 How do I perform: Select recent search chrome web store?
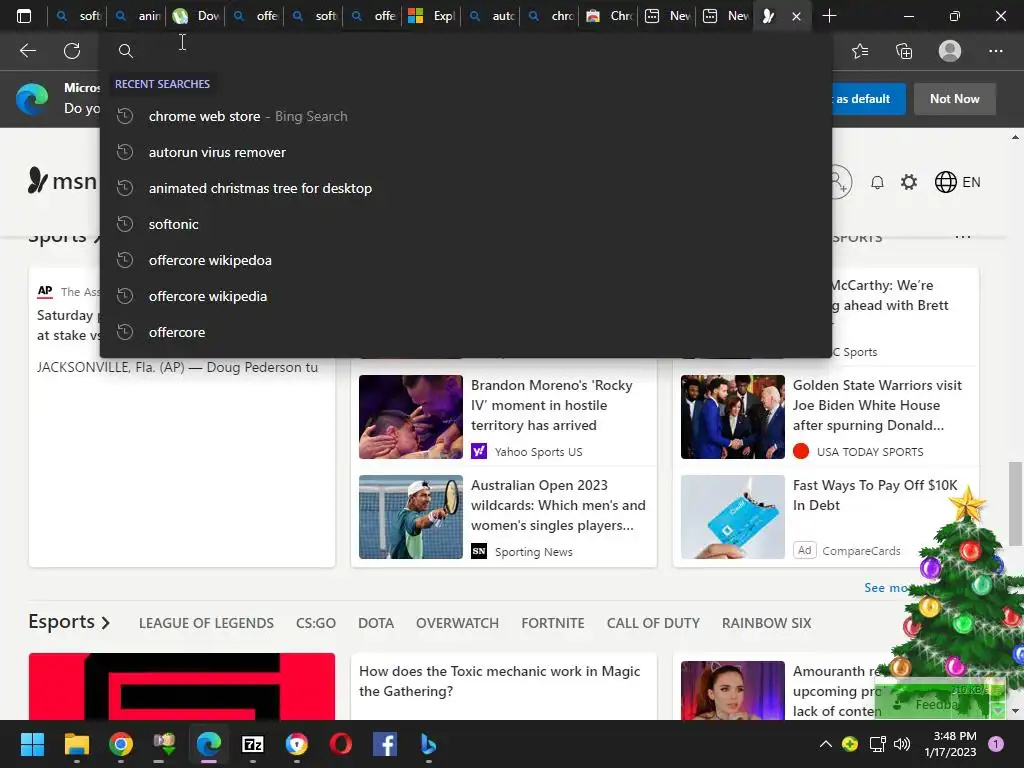pyautogui.click(x=466, y=116)
